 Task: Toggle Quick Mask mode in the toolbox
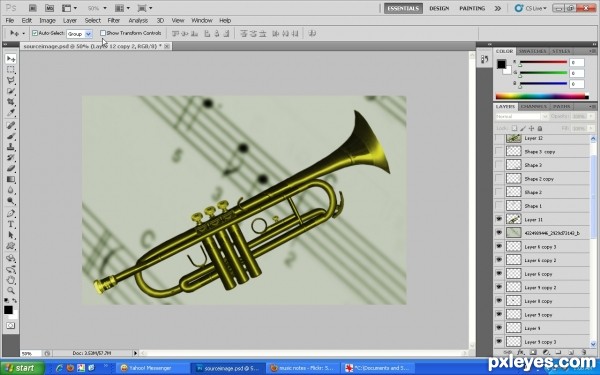pyautogui.click(x=11, y=326)
